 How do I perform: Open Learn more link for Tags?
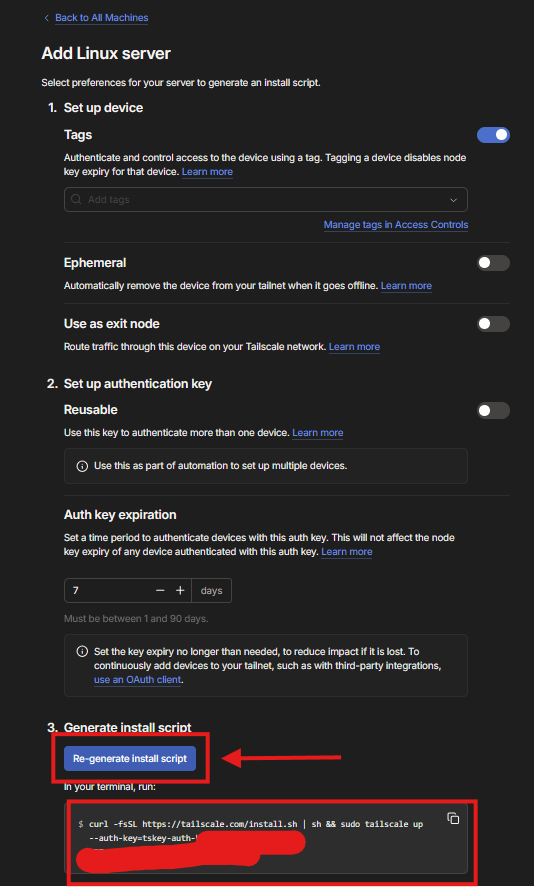(x=207, y=171)
